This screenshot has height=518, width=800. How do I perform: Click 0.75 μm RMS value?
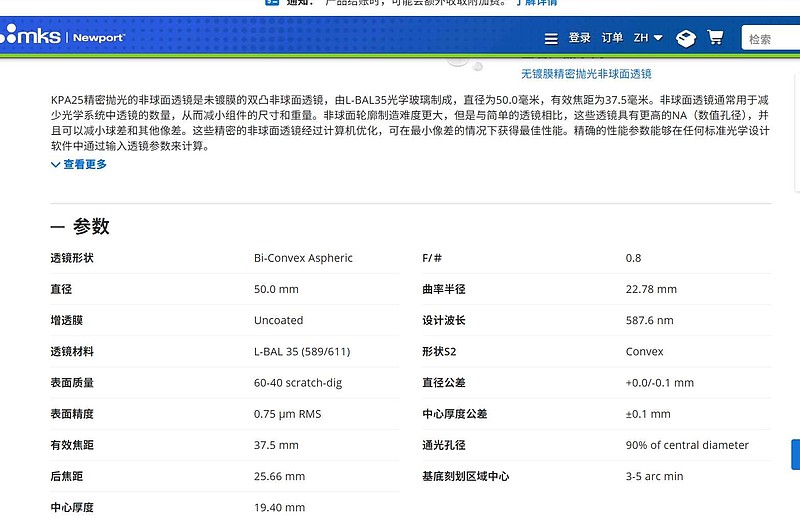(288, 414)
